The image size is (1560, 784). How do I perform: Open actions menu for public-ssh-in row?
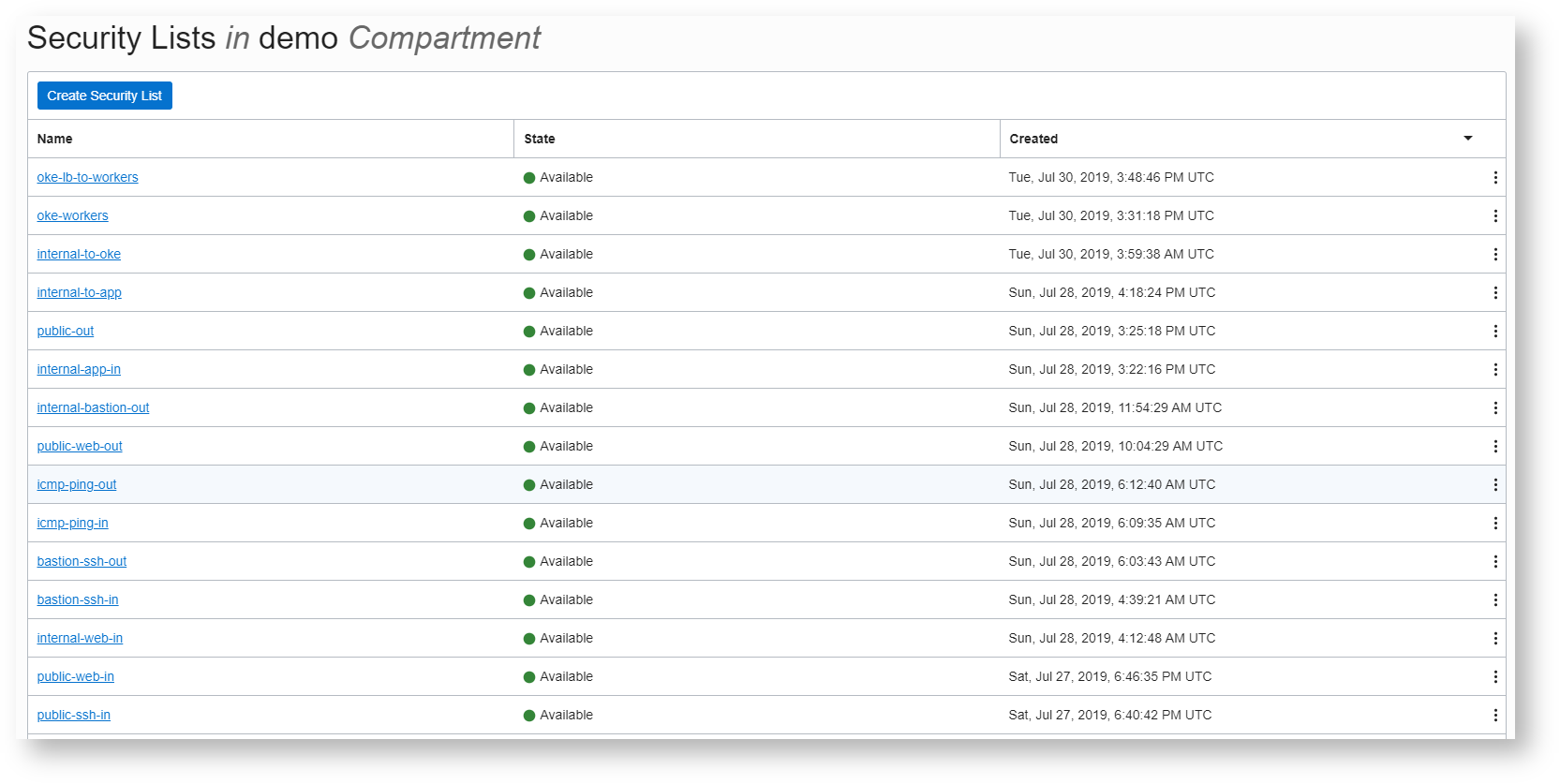coord(1494,716)
